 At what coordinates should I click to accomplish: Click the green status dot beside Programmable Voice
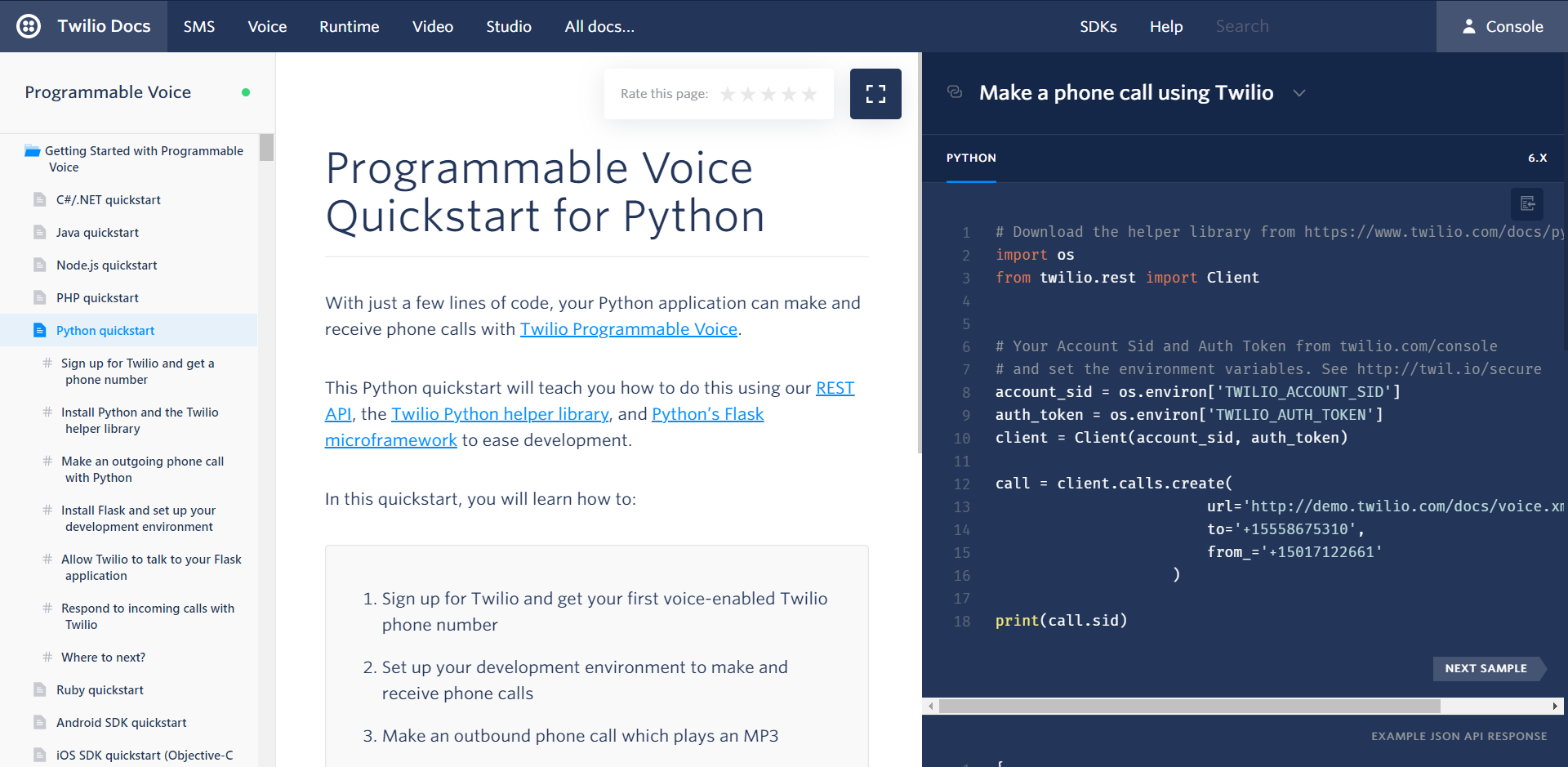[245, 92]
